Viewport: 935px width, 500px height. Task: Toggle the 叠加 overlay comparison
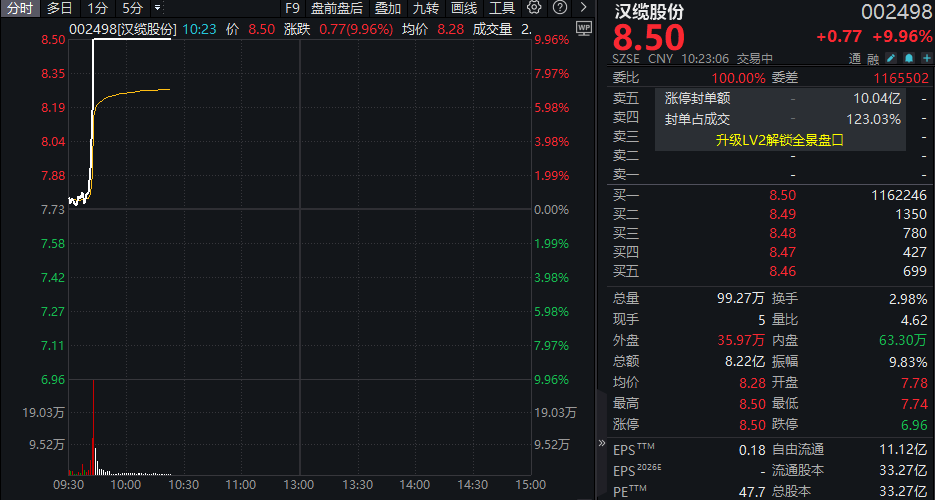click(x=388, y=8)
